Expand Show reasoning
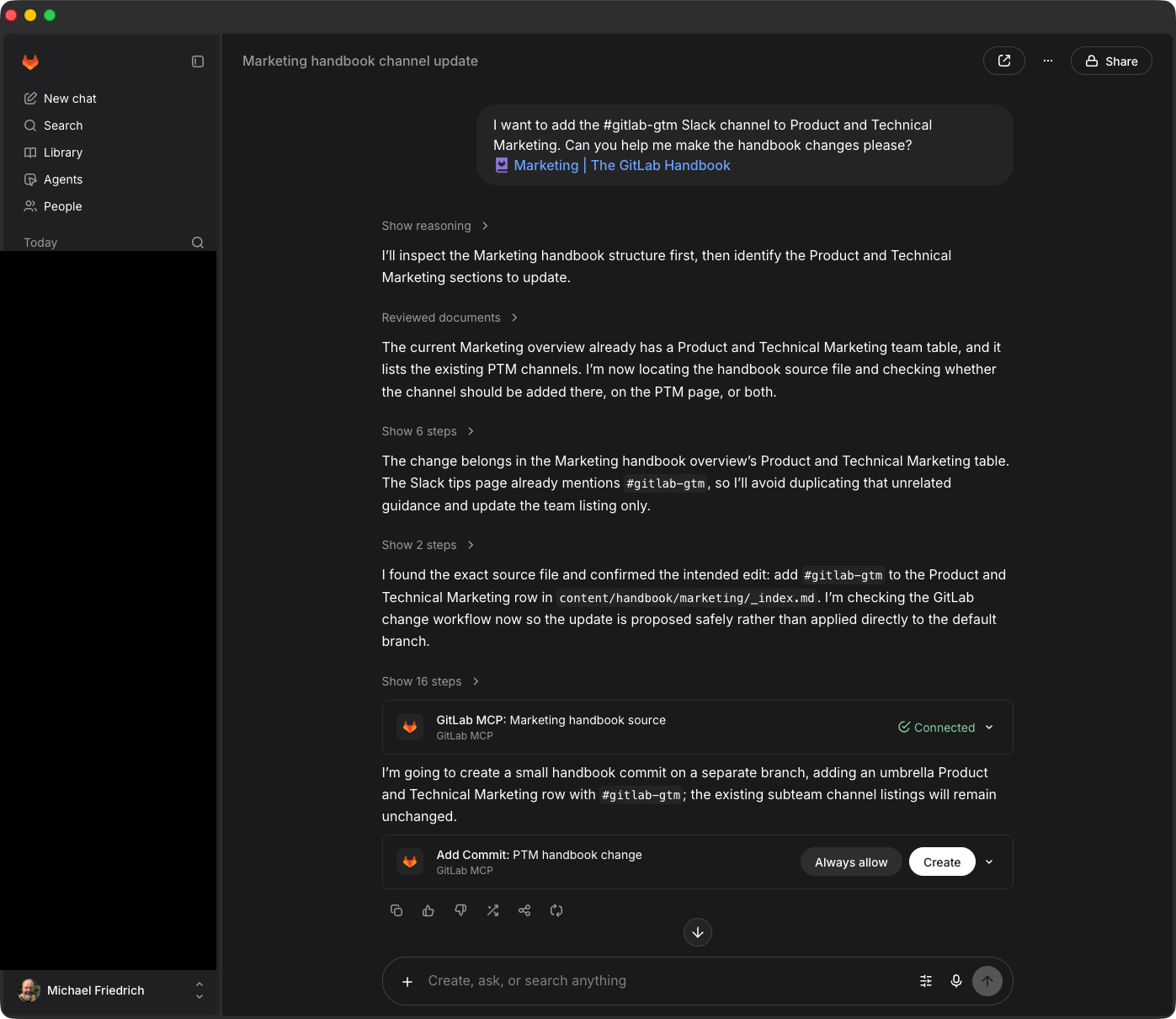 pyautogui.click(x=435, y=226)
